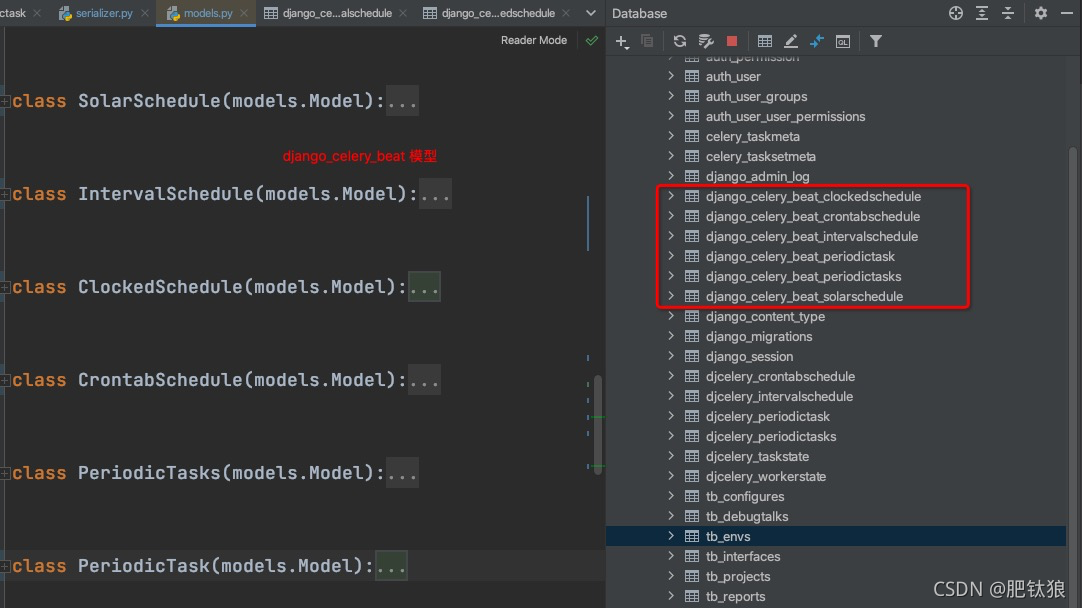The width and height of the screenshot is (1082, 608).
Task: Open the query console QL icon
Action: click(x=843, y=41)
